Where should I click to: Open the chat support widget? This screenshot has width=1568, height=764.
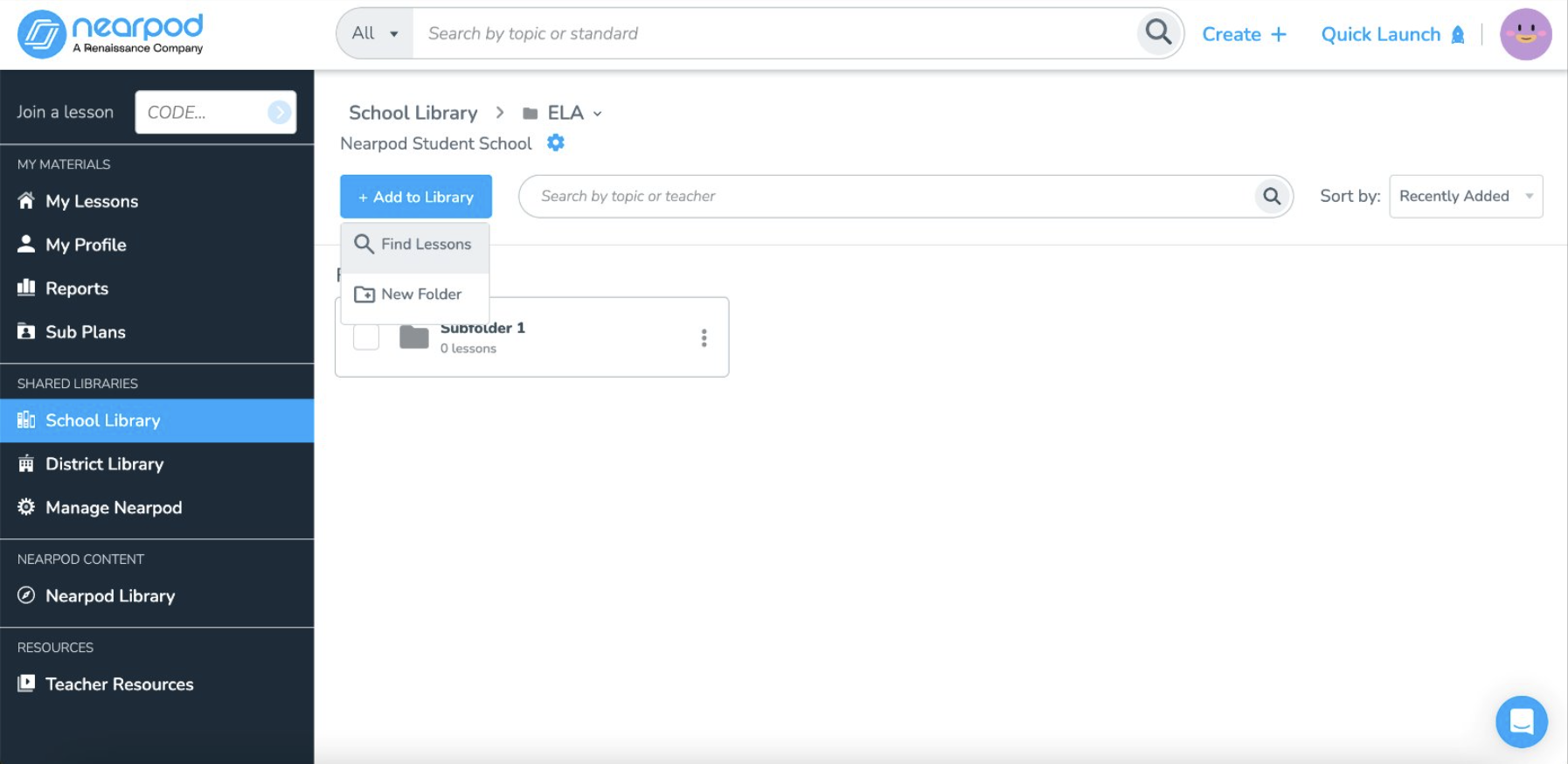pyautogui.click(x=1522, y=722)
